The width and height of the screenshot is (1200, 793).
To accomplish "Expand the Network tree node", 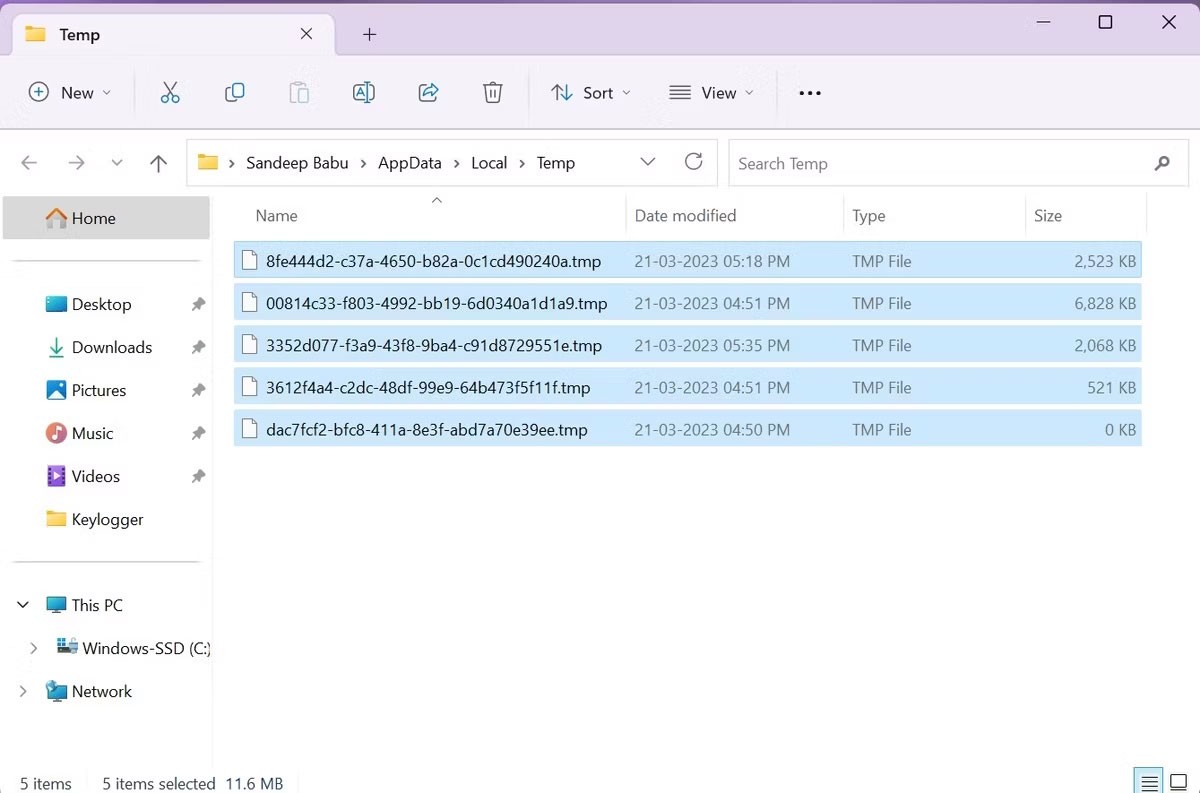I will click(x=24, y=691).
